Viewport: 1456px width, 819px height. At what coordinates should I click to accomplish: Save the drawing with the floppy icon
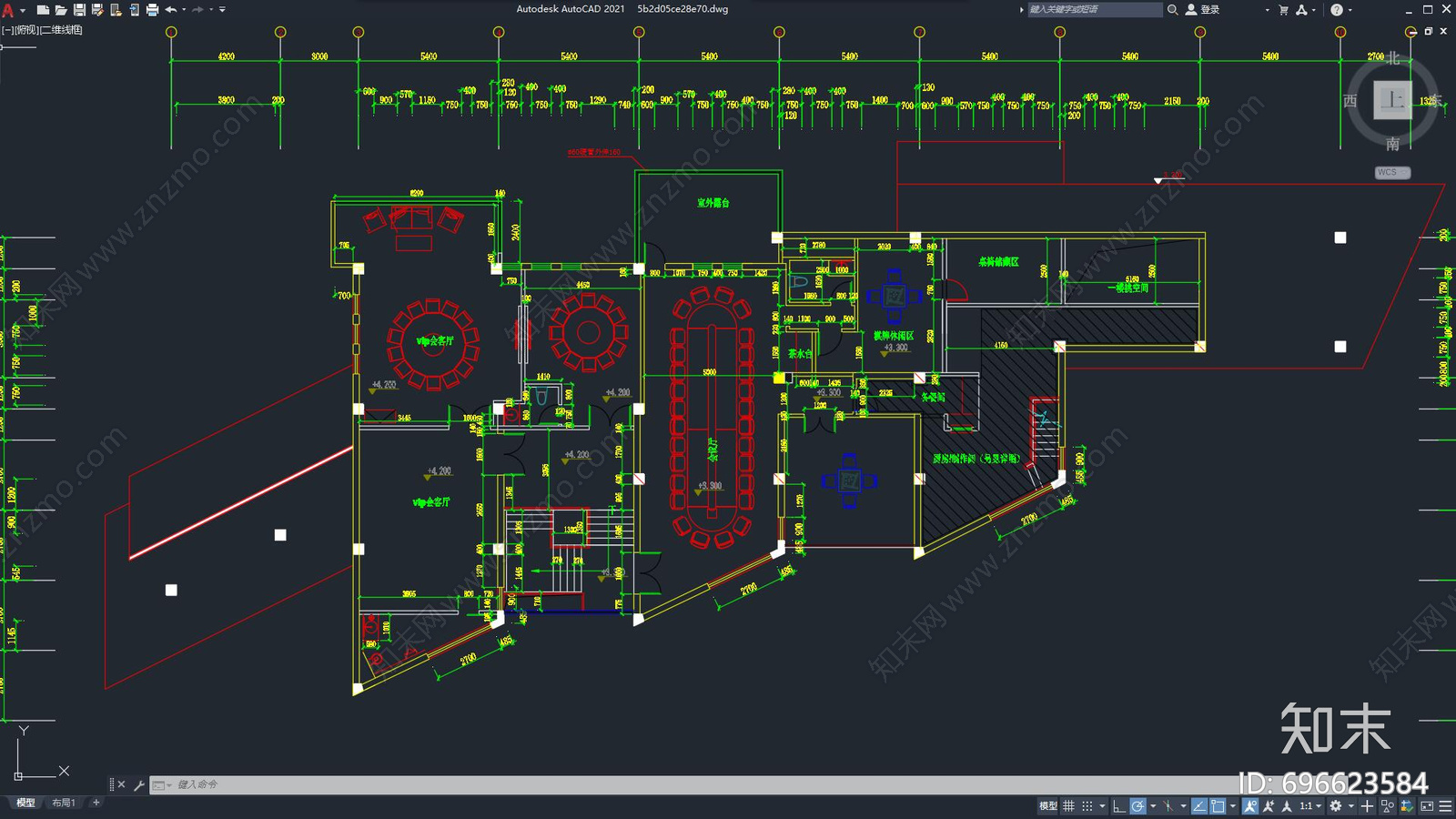[x=79, y=10]
